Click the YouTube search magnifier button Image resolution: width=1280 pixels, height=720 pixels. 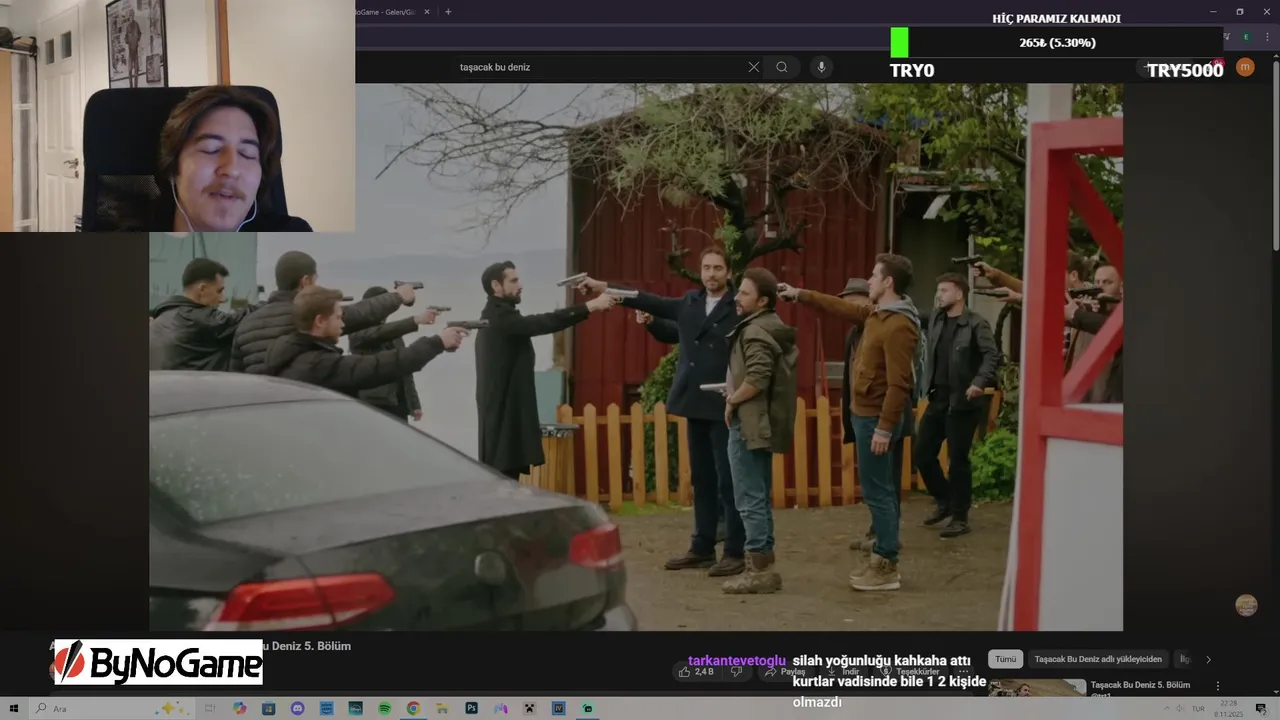point(782,67)
